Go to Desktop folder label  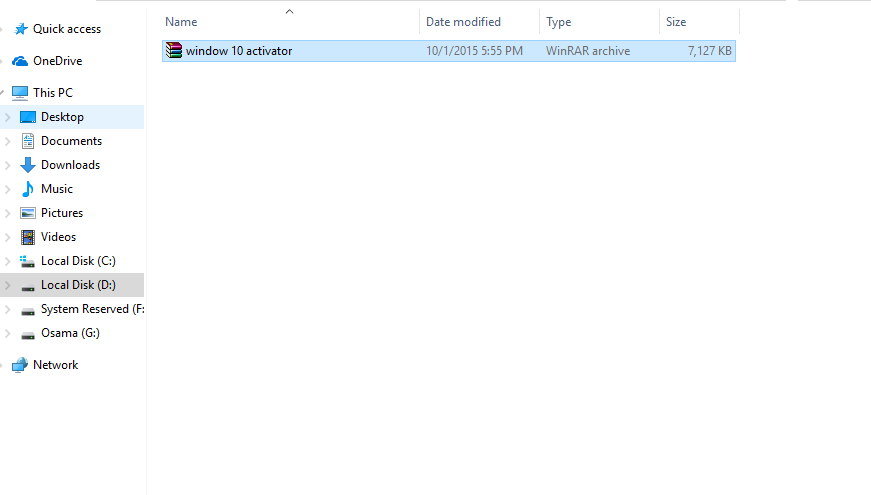click(x=62, y=117)
